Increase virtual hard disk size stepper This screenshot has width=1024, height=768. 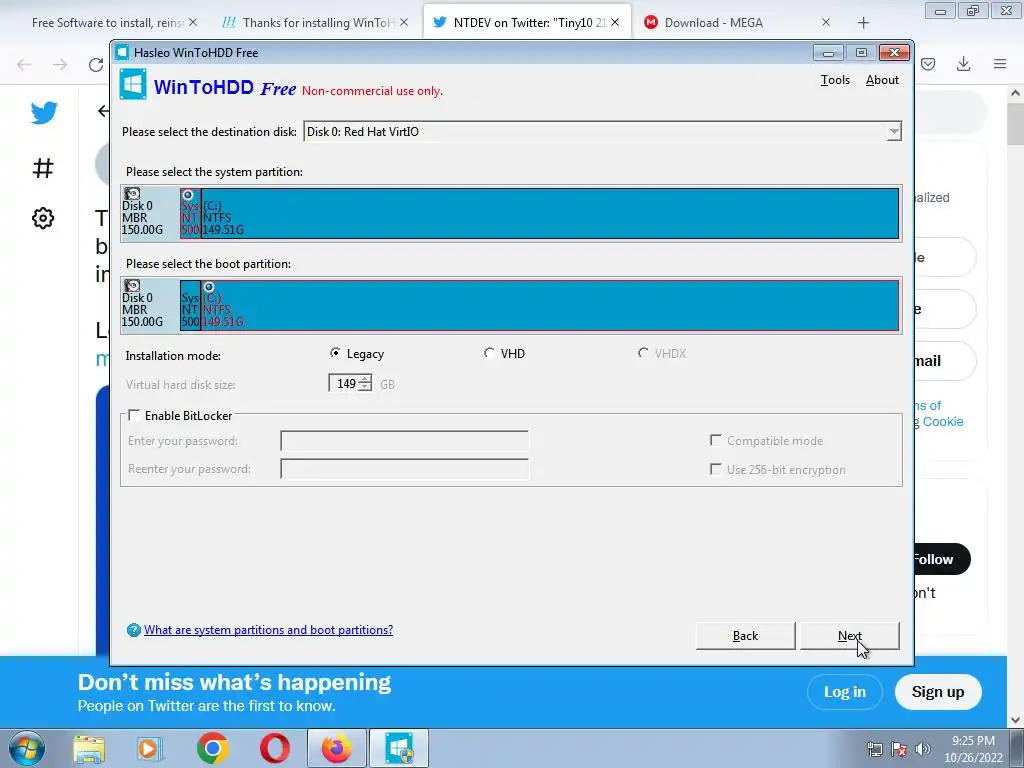point(366,379)
